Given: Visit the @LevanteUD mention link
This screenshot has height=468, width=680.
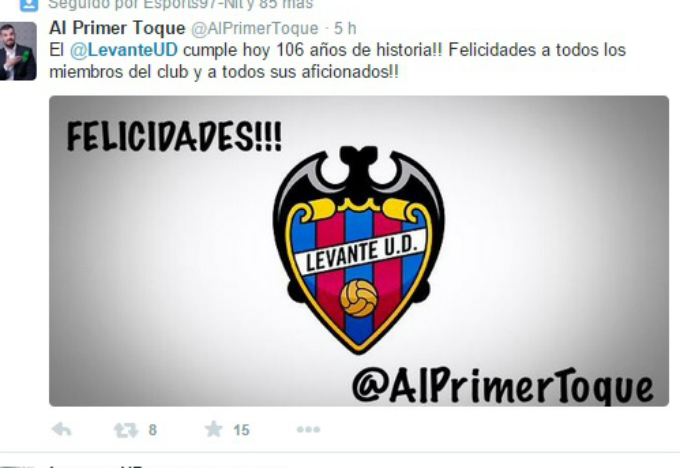Looking at the screenshot, I should (x=124, y=50).
